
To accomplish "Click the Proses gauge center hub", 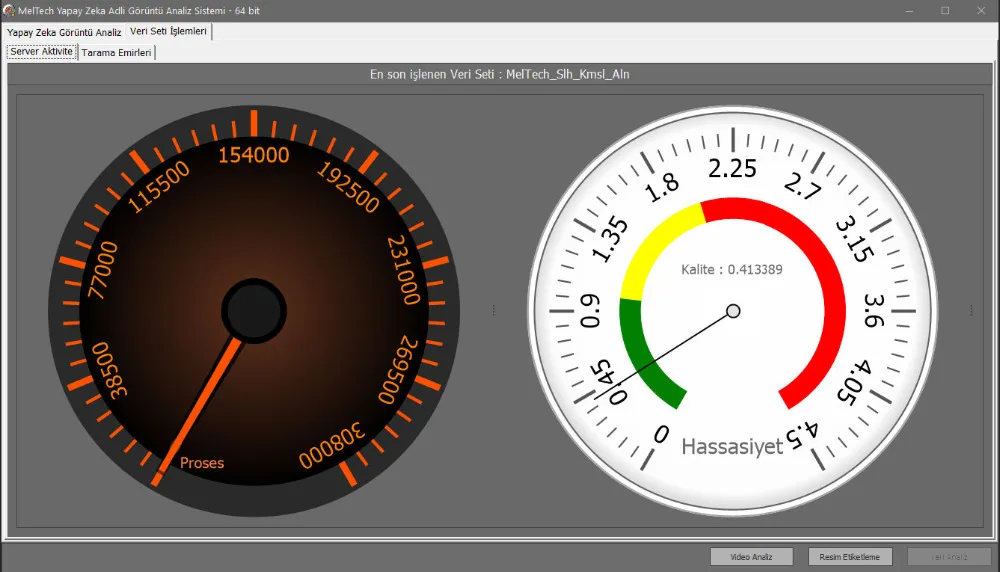I will click(x=254, y=311).
